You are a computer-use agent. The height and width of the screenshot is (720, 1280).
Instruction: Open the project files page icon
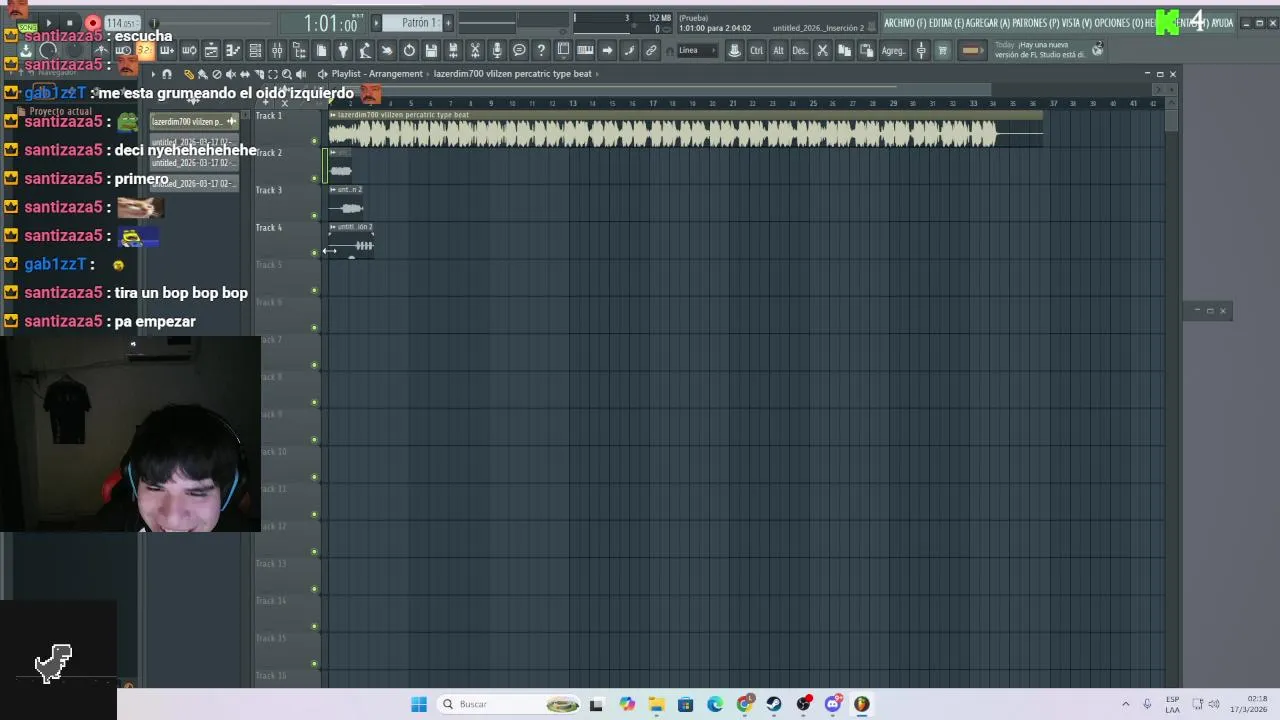point(321,50)
